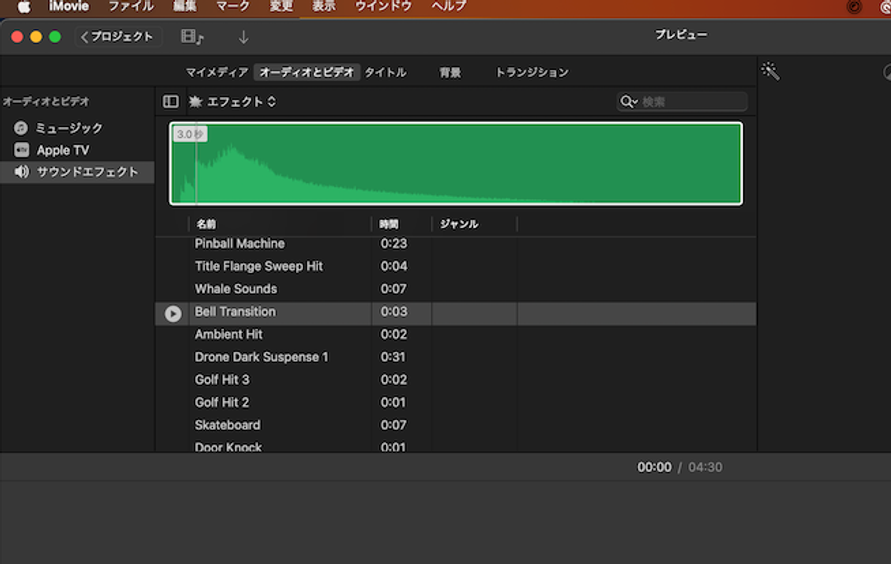The width and height of the screenshot is (891, 564).
Task: Open the トランジション tab
Action: [532, 72]
